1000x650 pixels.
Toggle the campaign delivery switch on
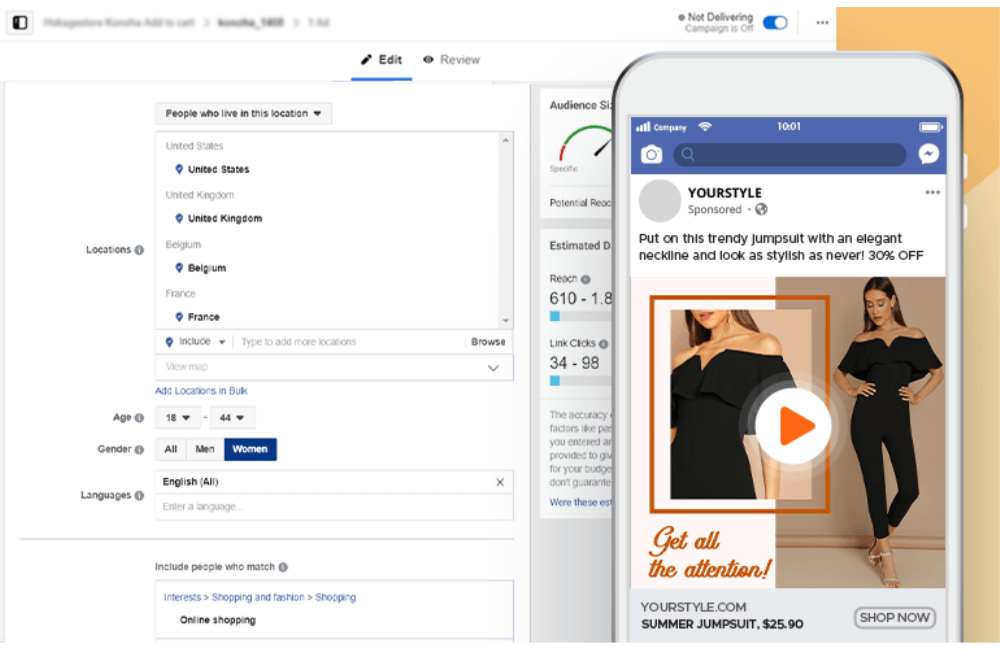[x=775, y=20]
